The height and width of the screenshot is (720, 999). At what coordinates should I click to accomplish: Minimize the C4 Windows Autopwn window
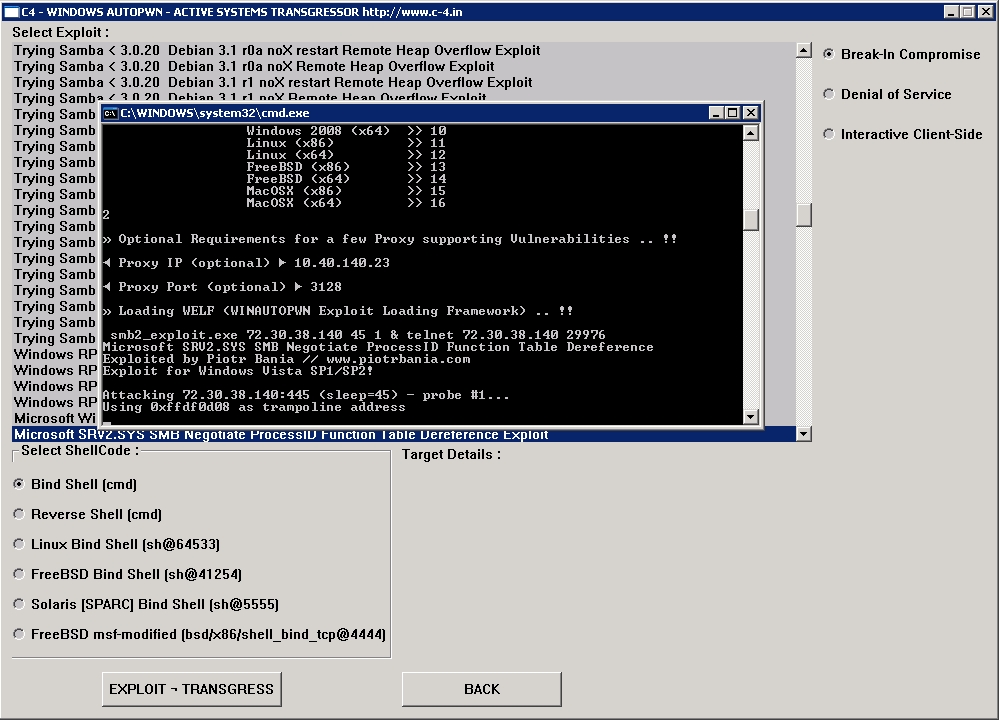[x=951, y=11]
